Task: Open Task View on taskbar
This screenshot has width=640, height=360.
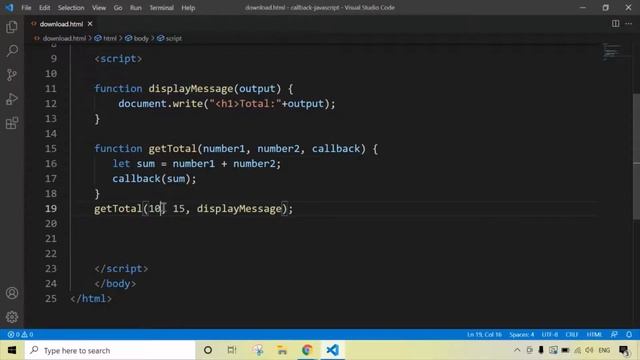Action: [232, 350]
